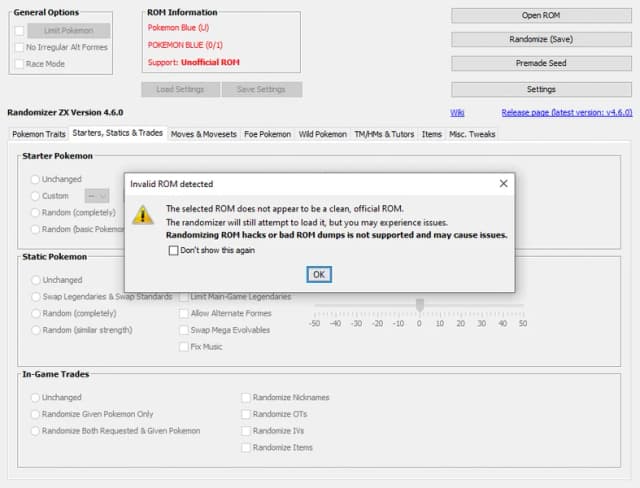Viewport: 640px width, 488px height.
Task: Switch to the Pokemon Traits tab
Action: tap(39, 134)
